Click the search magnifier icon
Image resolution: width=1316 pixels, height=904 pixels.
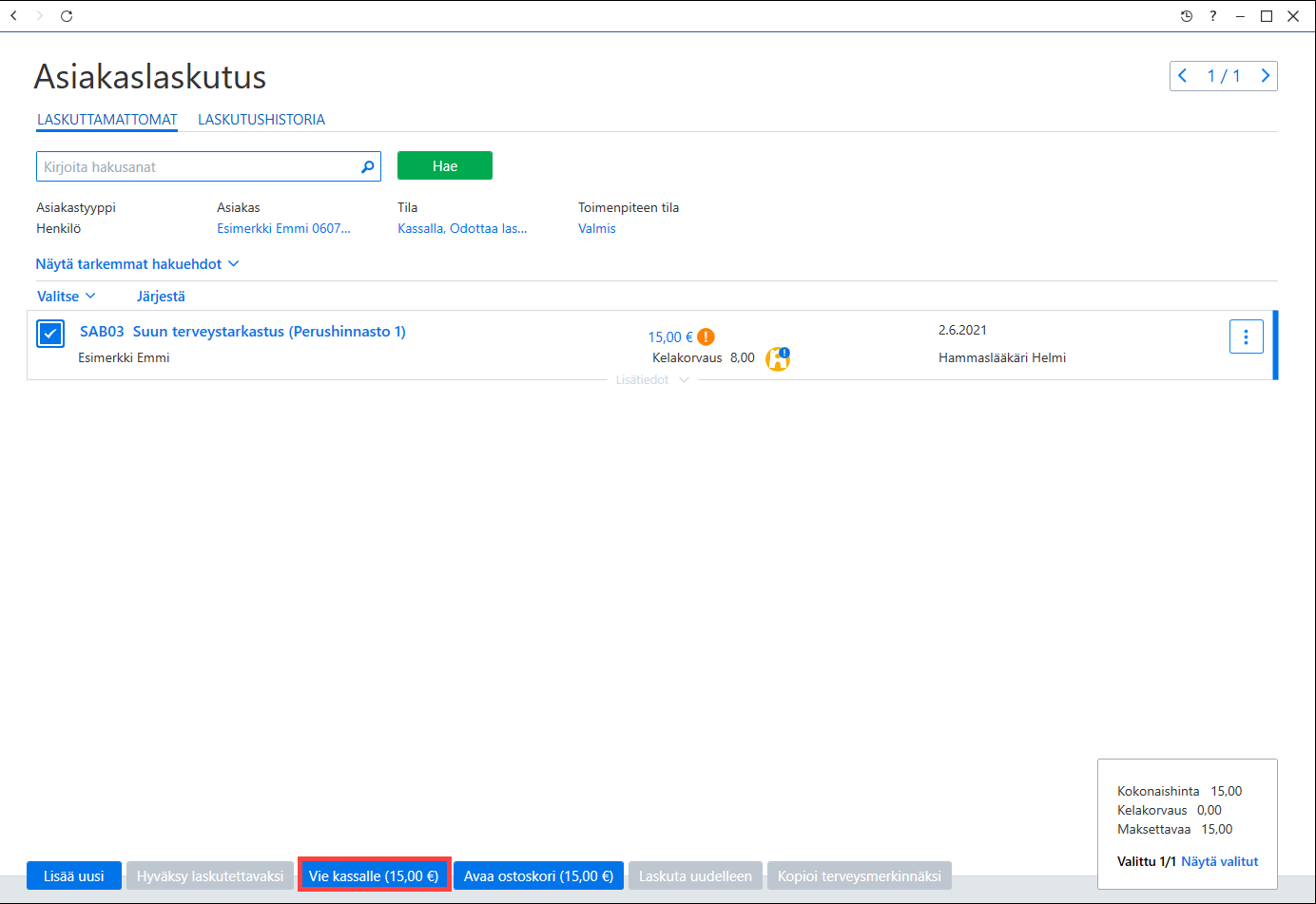[367, 166]
